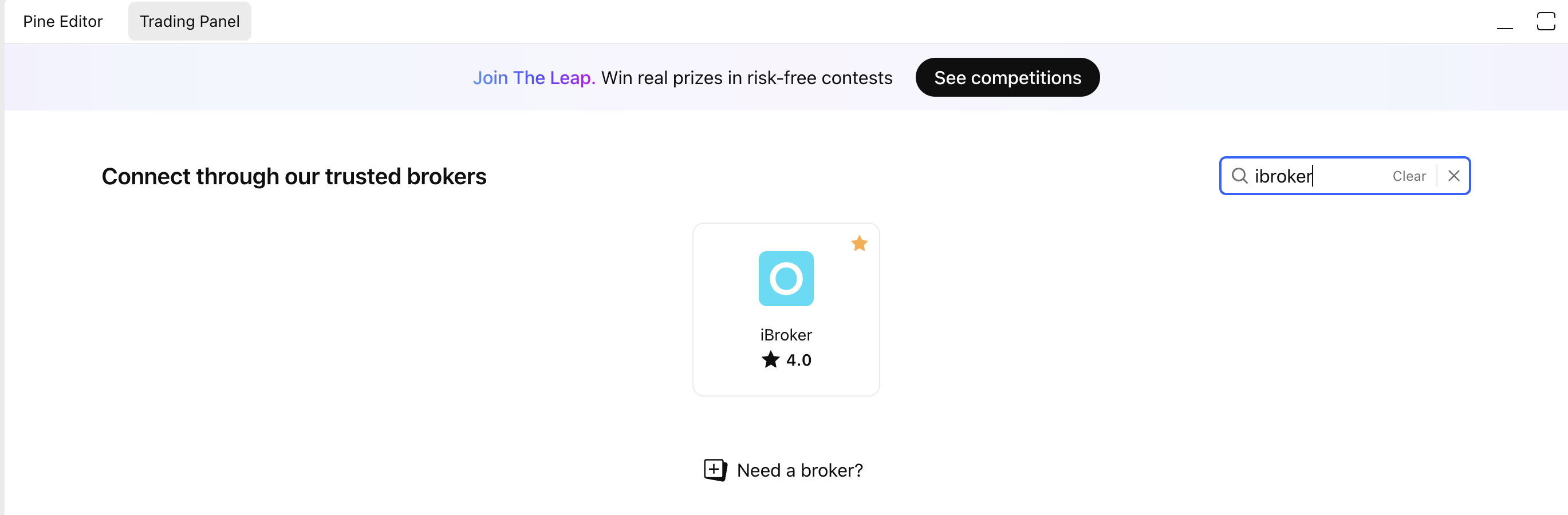
Task: Click the plus icon beside Need a broker
Action: (x=715, y=469)
